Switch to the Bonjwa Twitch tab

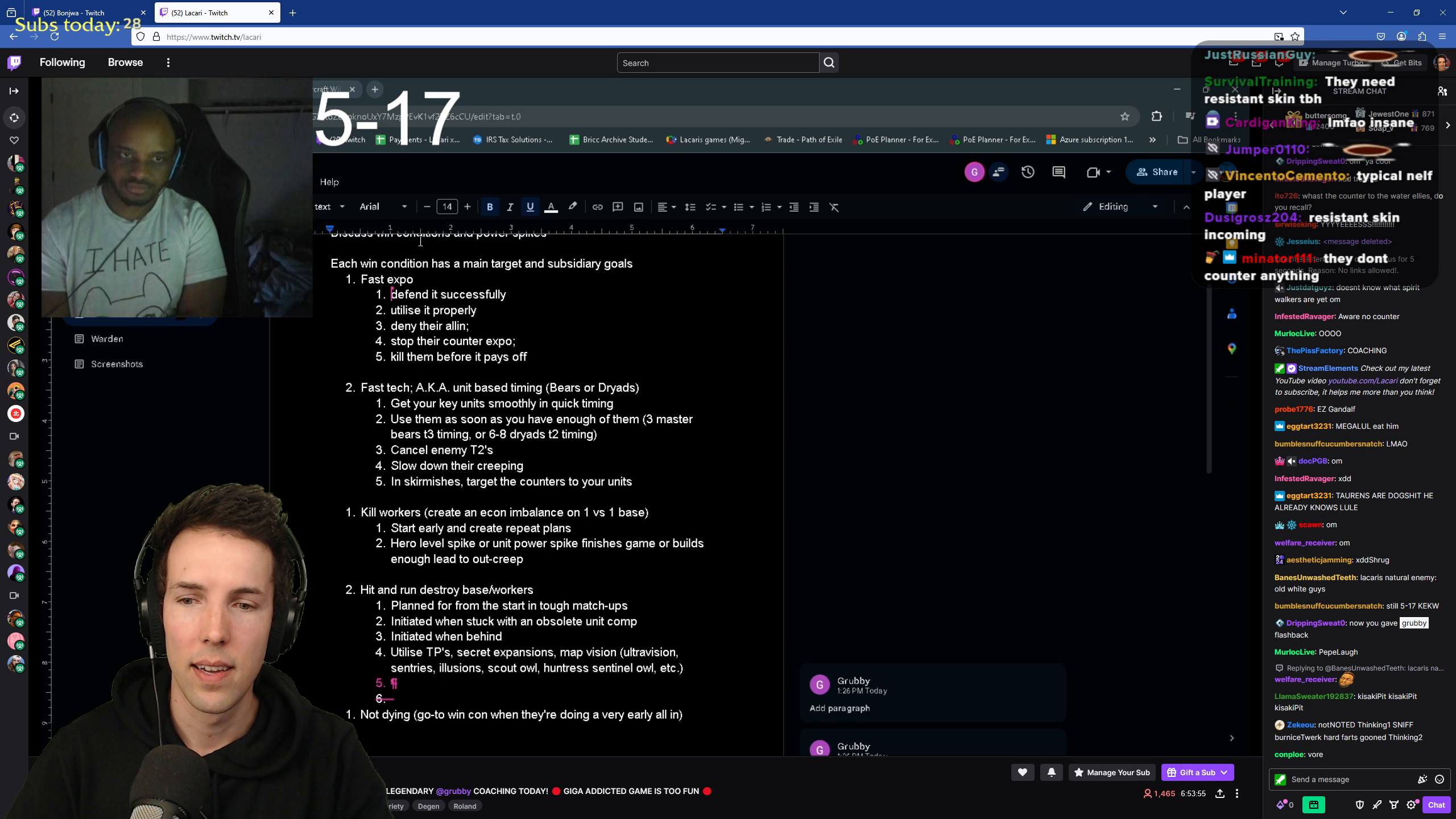coord(80,13)
